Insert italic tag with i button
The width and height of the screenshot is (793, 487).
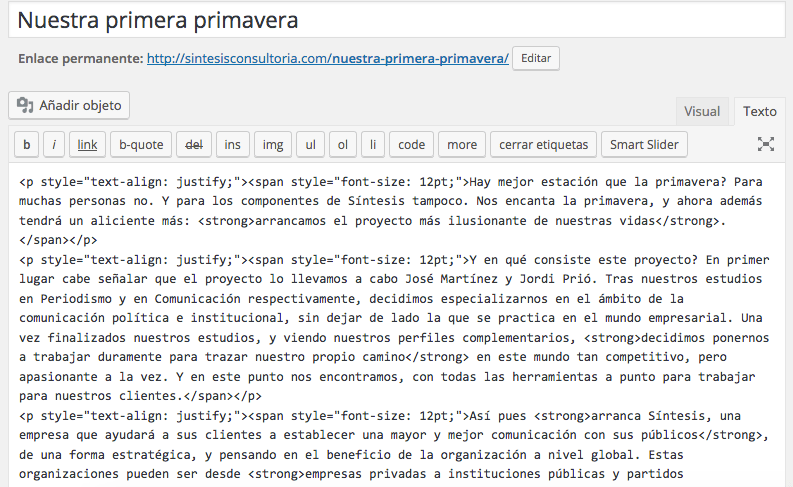point(54,145)
